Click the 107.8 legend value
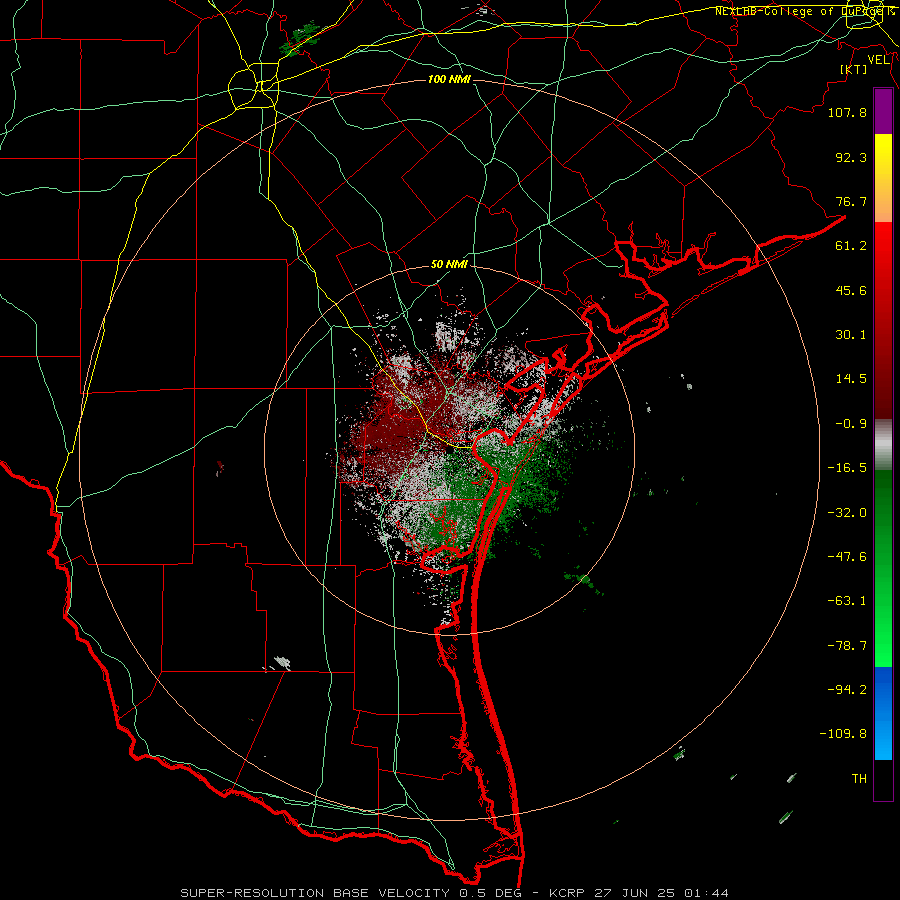900x900 pixels. (x=847, y=112)
